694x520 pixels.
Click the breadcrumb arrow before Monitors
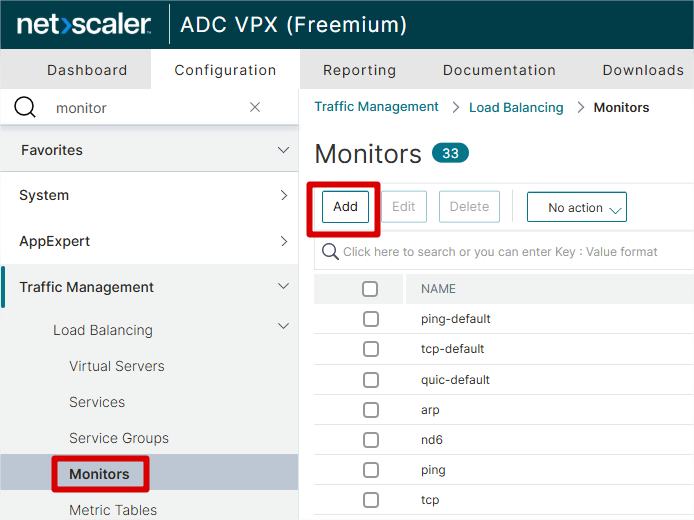pyautogui.click(x=581, y=107)
